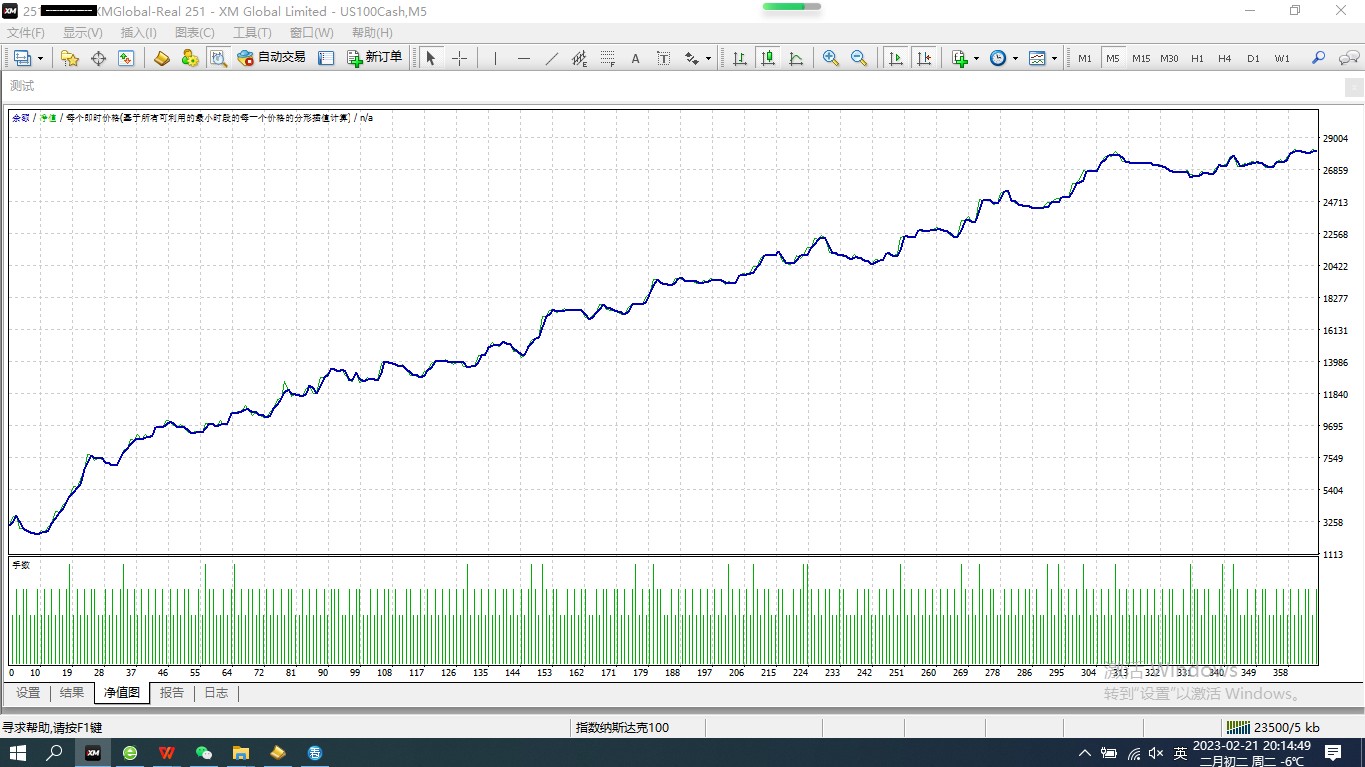Open the 文件(F) menu
The image size is (1365, 767).
coord(26,33)
